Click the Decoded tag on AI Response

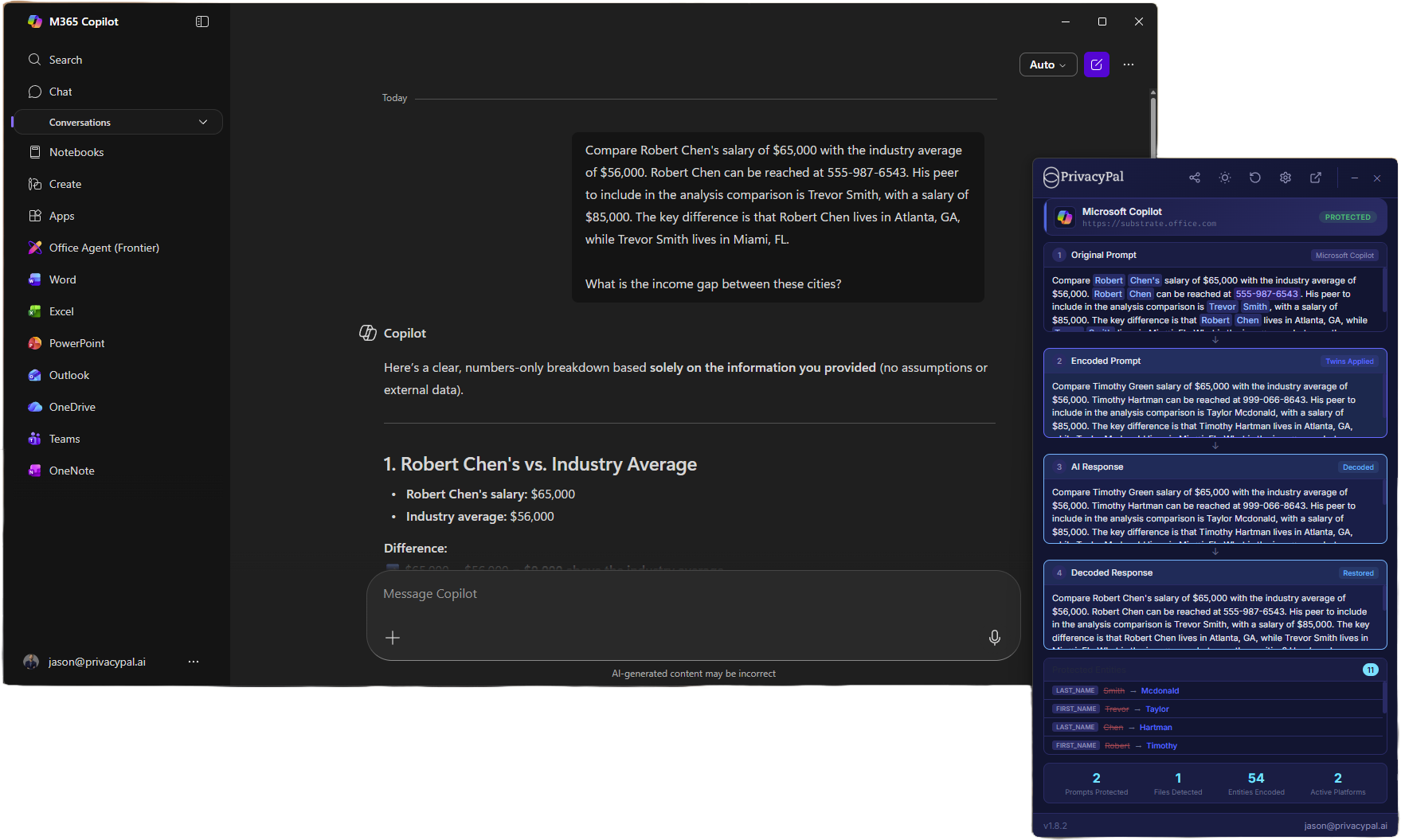pyautogui.click(x=1358, y=467)
